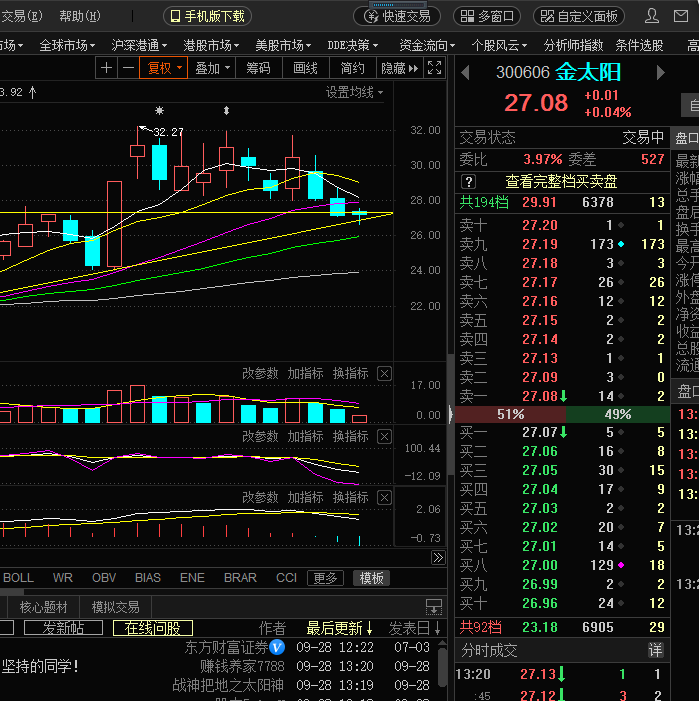Open the 沪深港通 menu
The width and height of the screenshot is (699, 701).
coord(139,45)
